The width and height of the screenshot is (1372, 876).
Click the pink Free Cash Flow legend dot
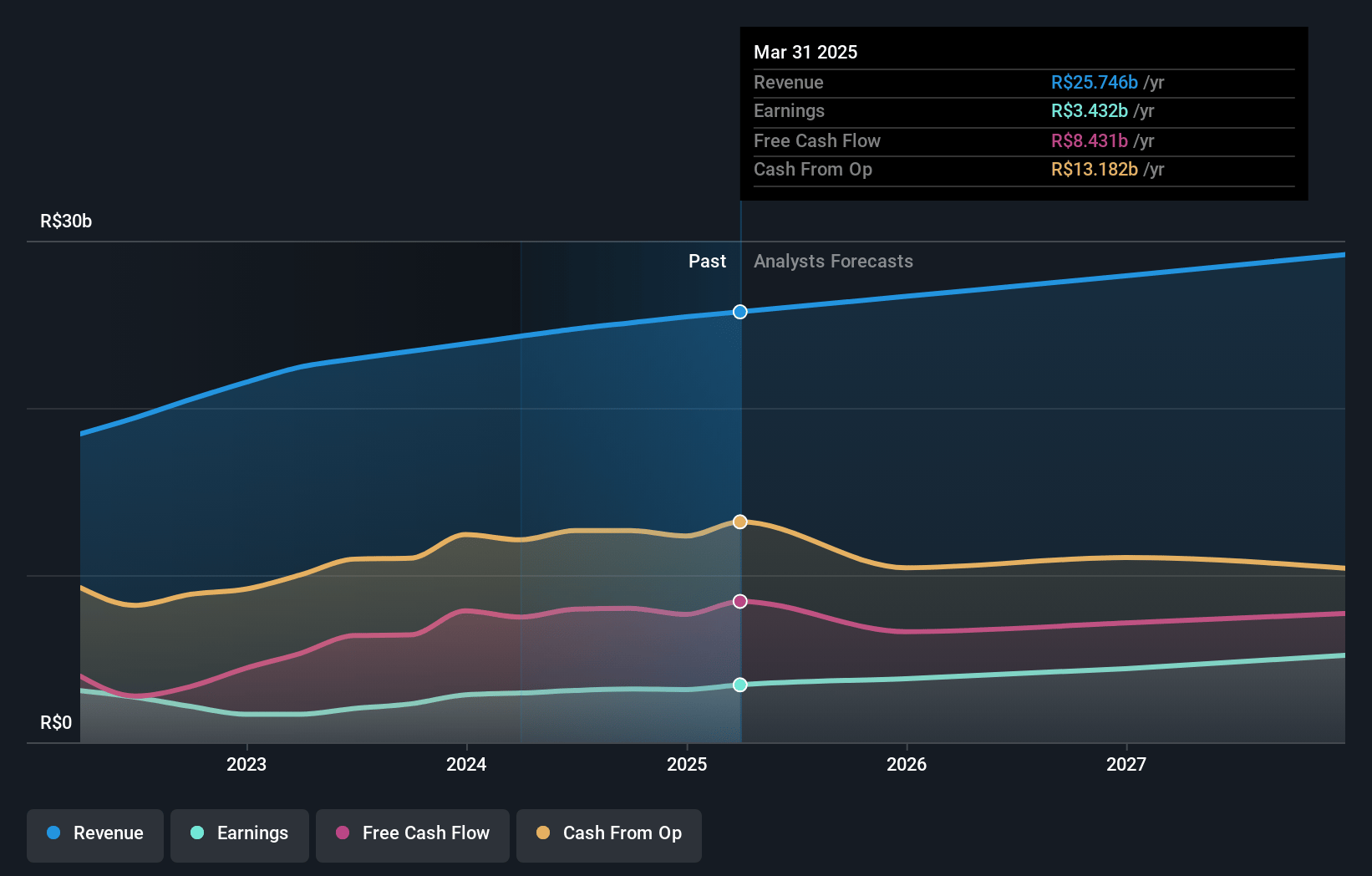343,833
